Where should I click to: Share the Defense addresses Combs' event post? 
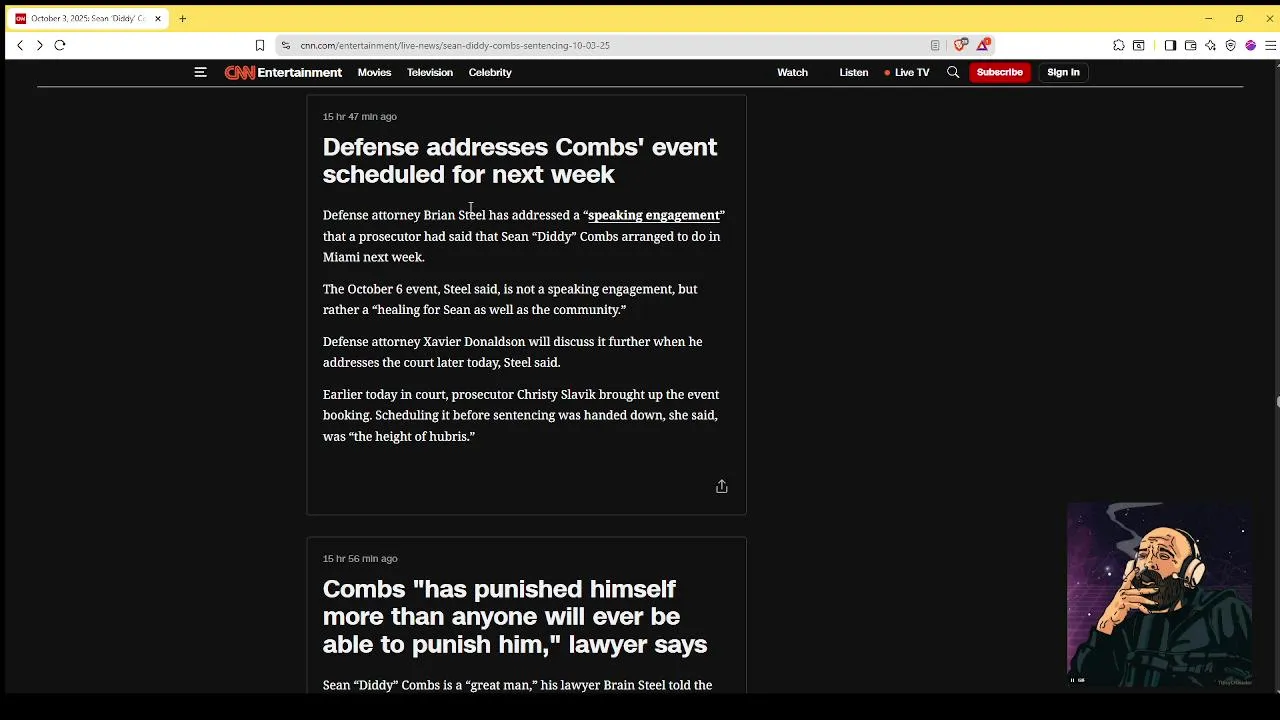click(722, 486)
